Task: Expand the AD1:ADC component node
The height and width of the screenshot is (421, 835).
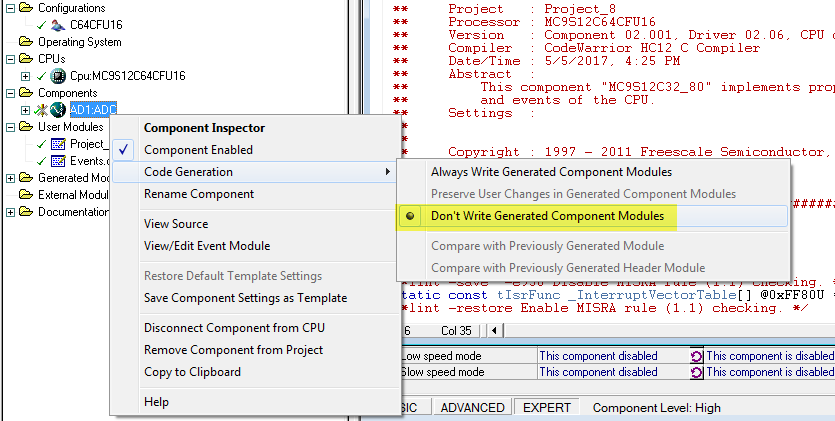Action: point(25,110)
